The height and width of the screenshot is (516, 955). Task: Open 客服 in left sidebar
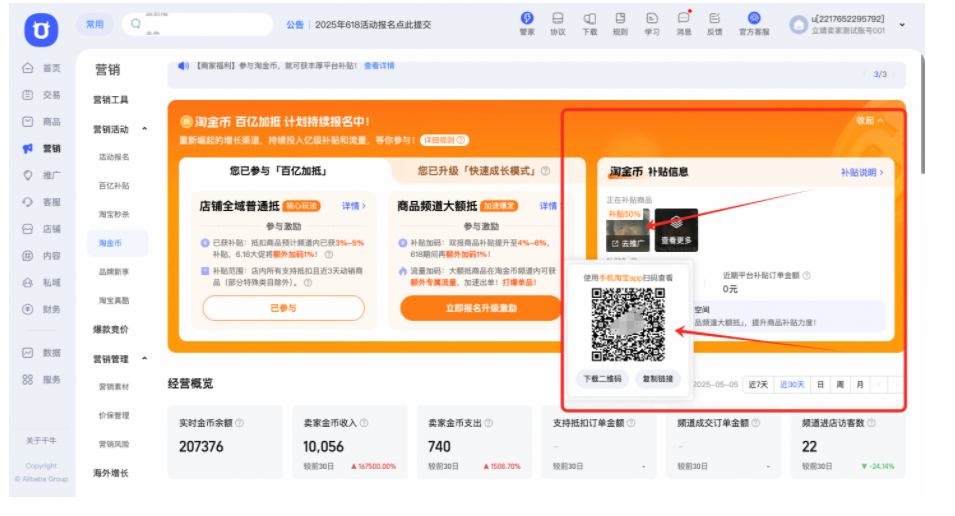pyautogui.click(x=41, y=202)
